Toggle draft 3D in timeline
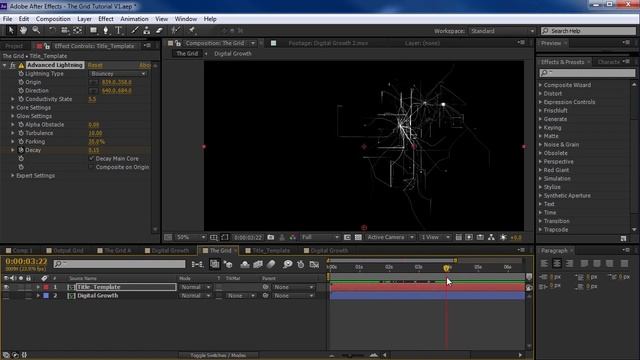 click(228, 264)
